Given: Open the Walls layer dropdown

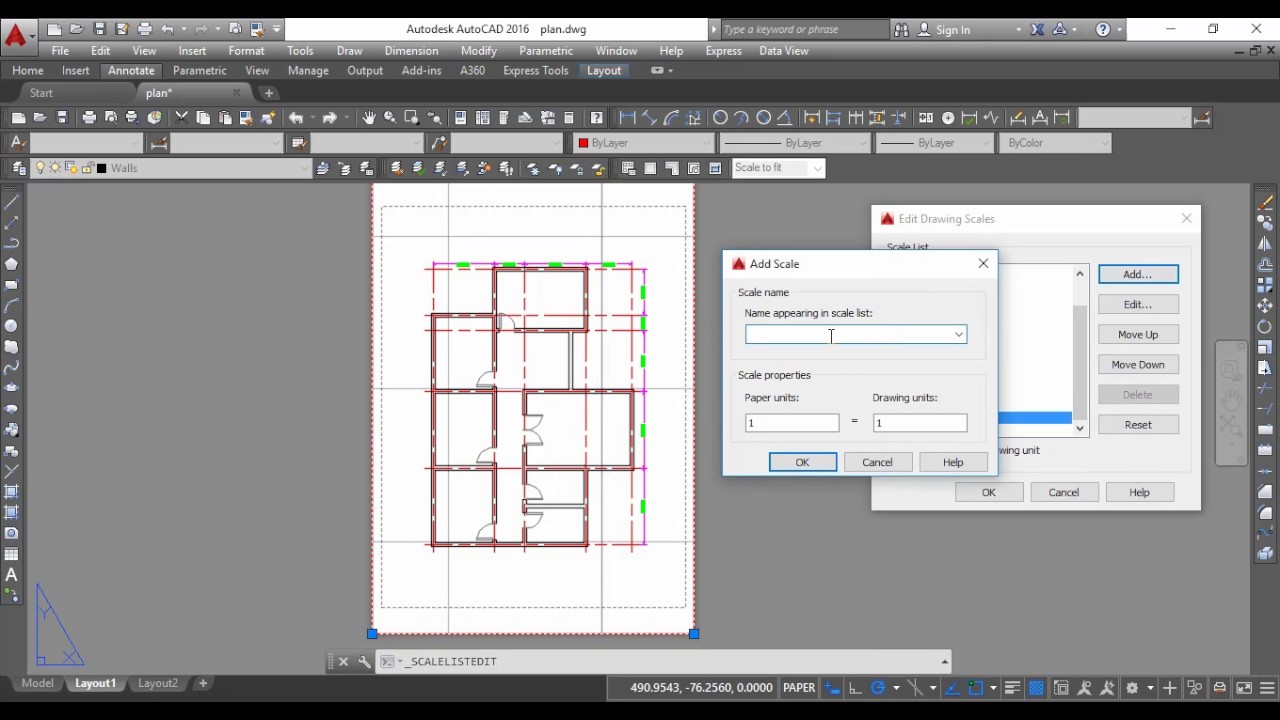Looking at the screenshot, I should 305,168.
